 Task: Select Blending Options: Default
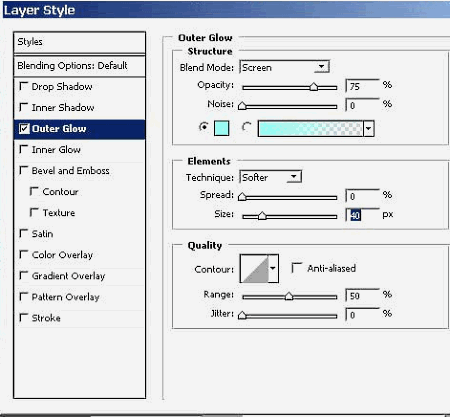(x=79, y=66)
